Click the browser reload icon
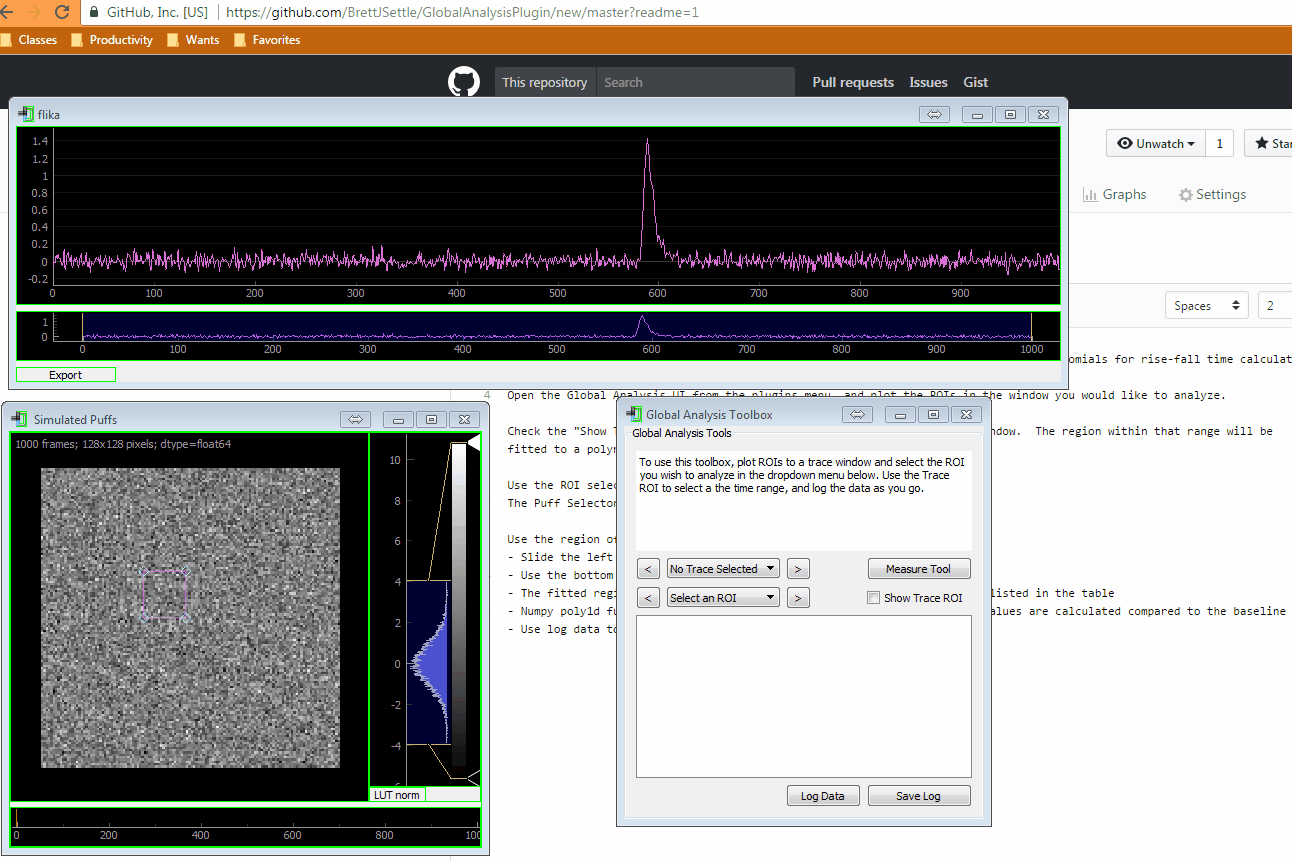This screenshot has width=1292, height=861. [62, 12]
